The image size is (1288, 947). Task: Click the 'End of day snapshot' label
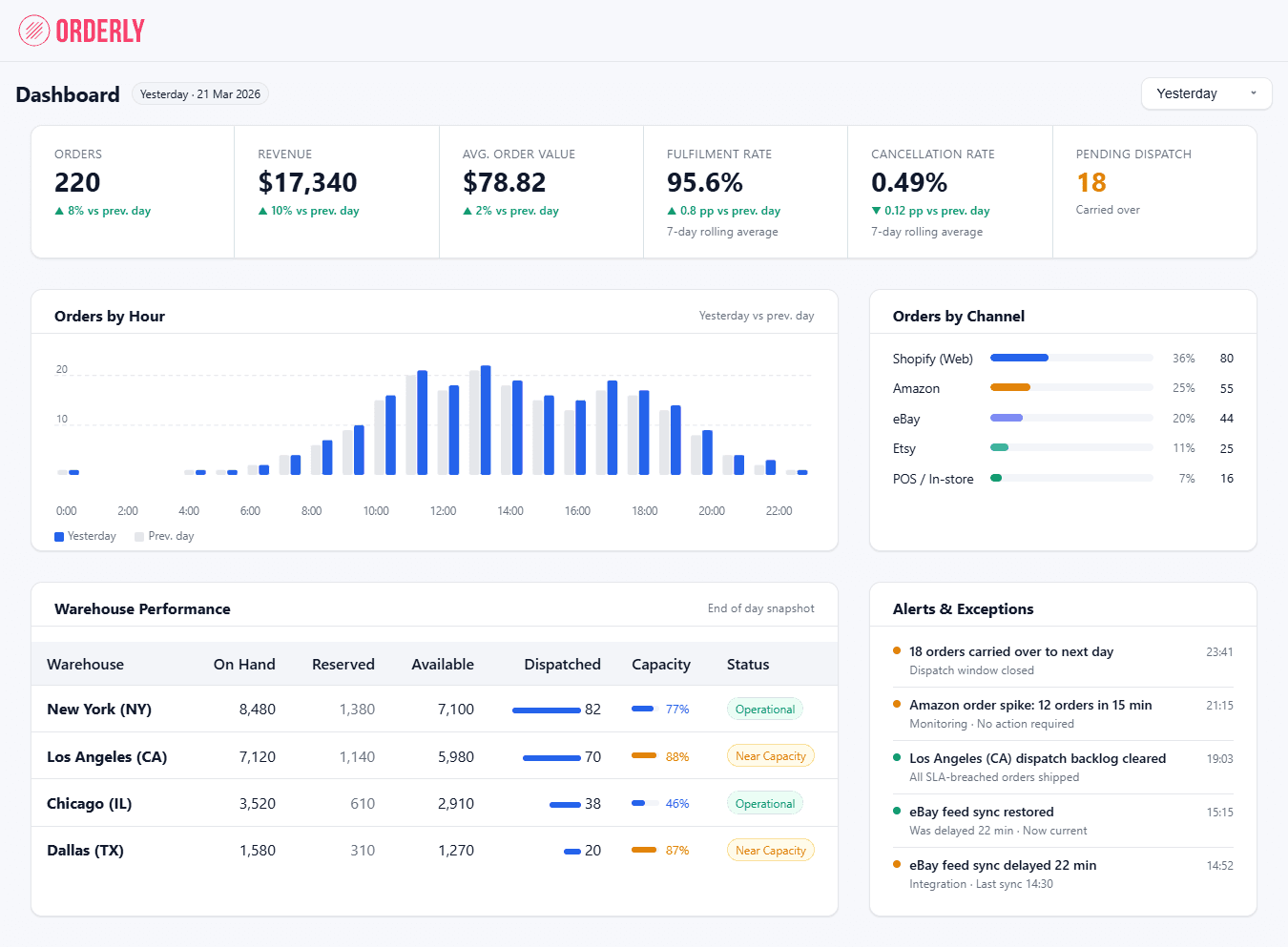pos(761,608)
